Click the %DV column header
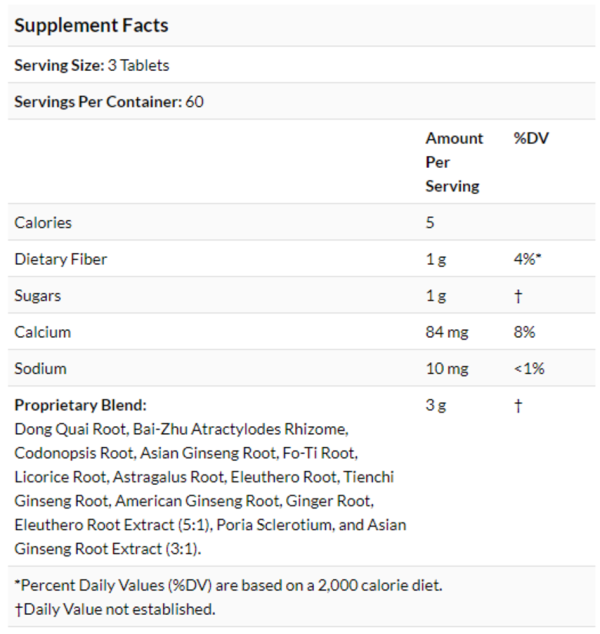The height and width of the screenshot is (634, 600). [x=531, y=138]
